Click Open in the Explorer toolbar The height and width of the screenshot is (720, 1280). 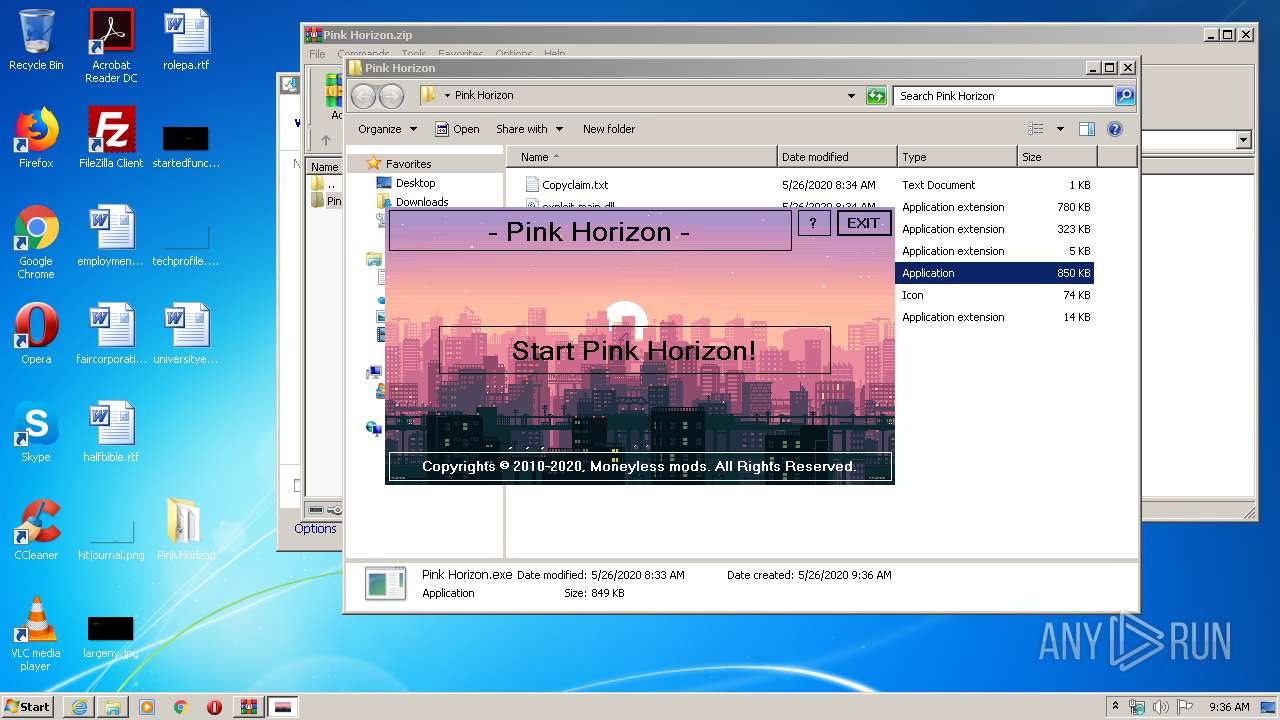pos(458,129)
